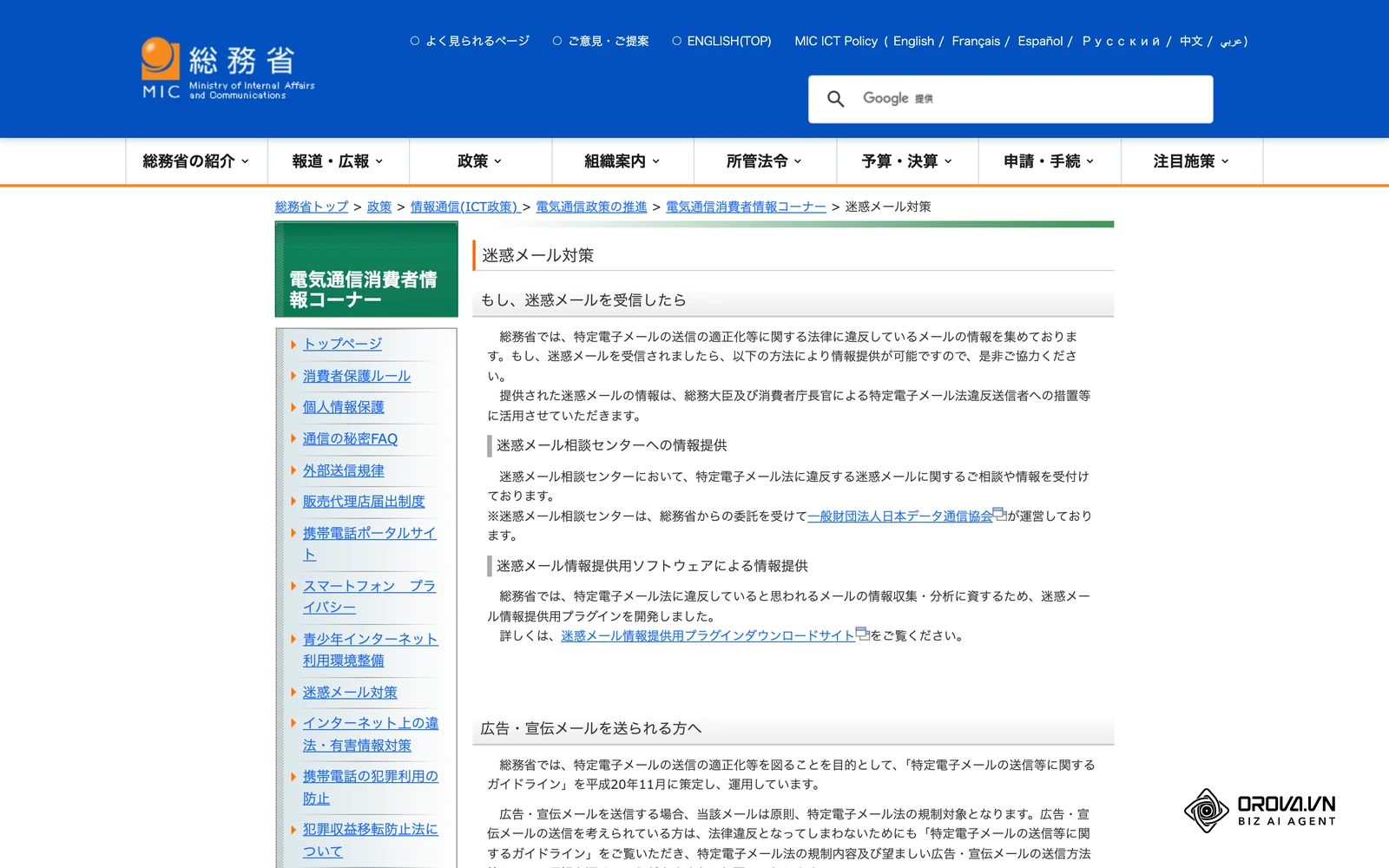1389x868 pixels.
Task: Open 外部送信規律 in the sidebar
Action: 343,470
